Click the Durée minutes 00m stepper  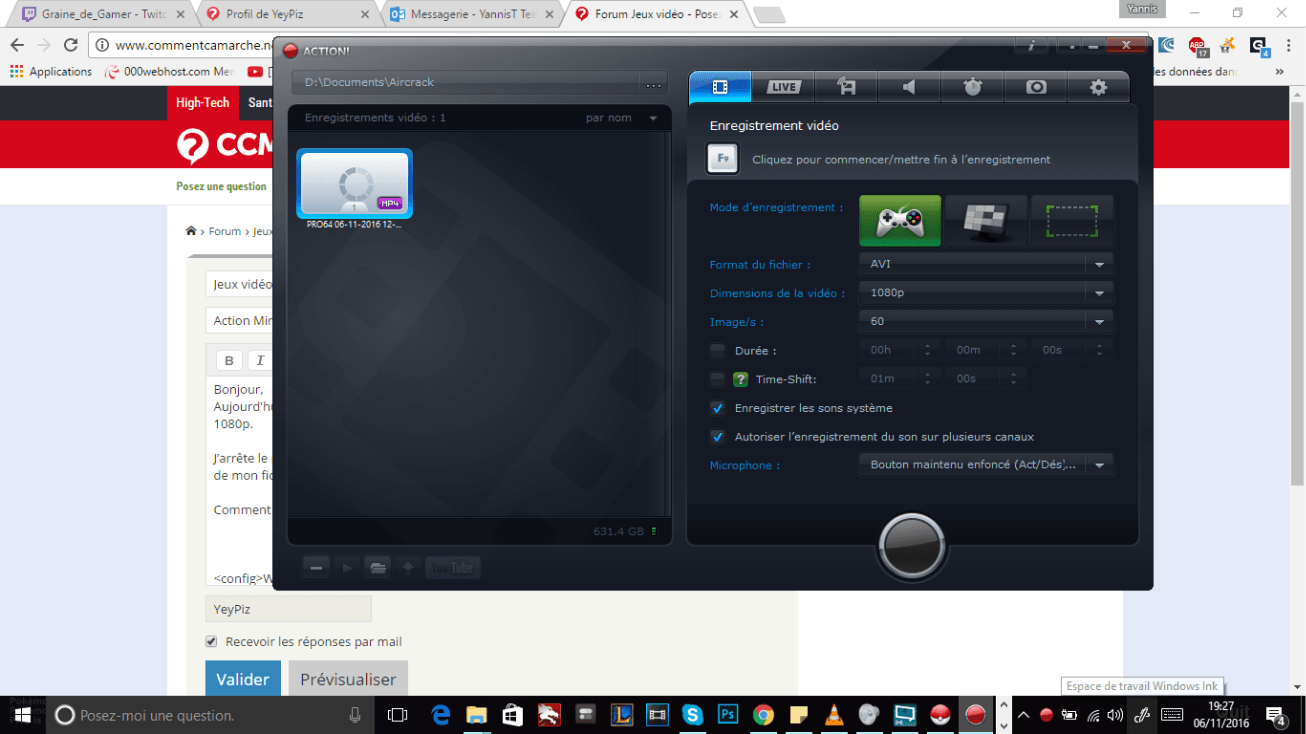(x=985, y=350)
